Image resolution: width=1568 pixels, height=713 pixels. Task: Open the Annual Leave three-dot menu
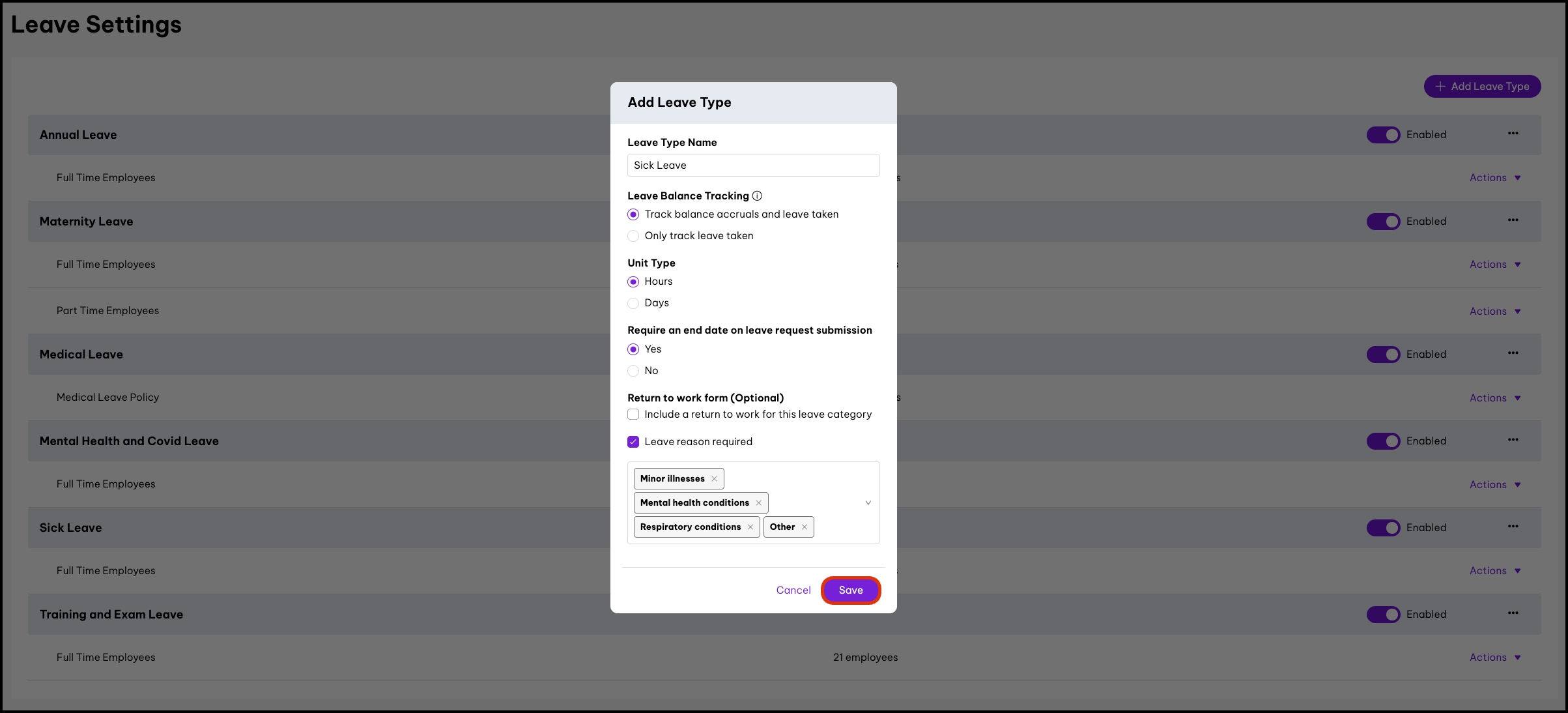point(1513,134)
